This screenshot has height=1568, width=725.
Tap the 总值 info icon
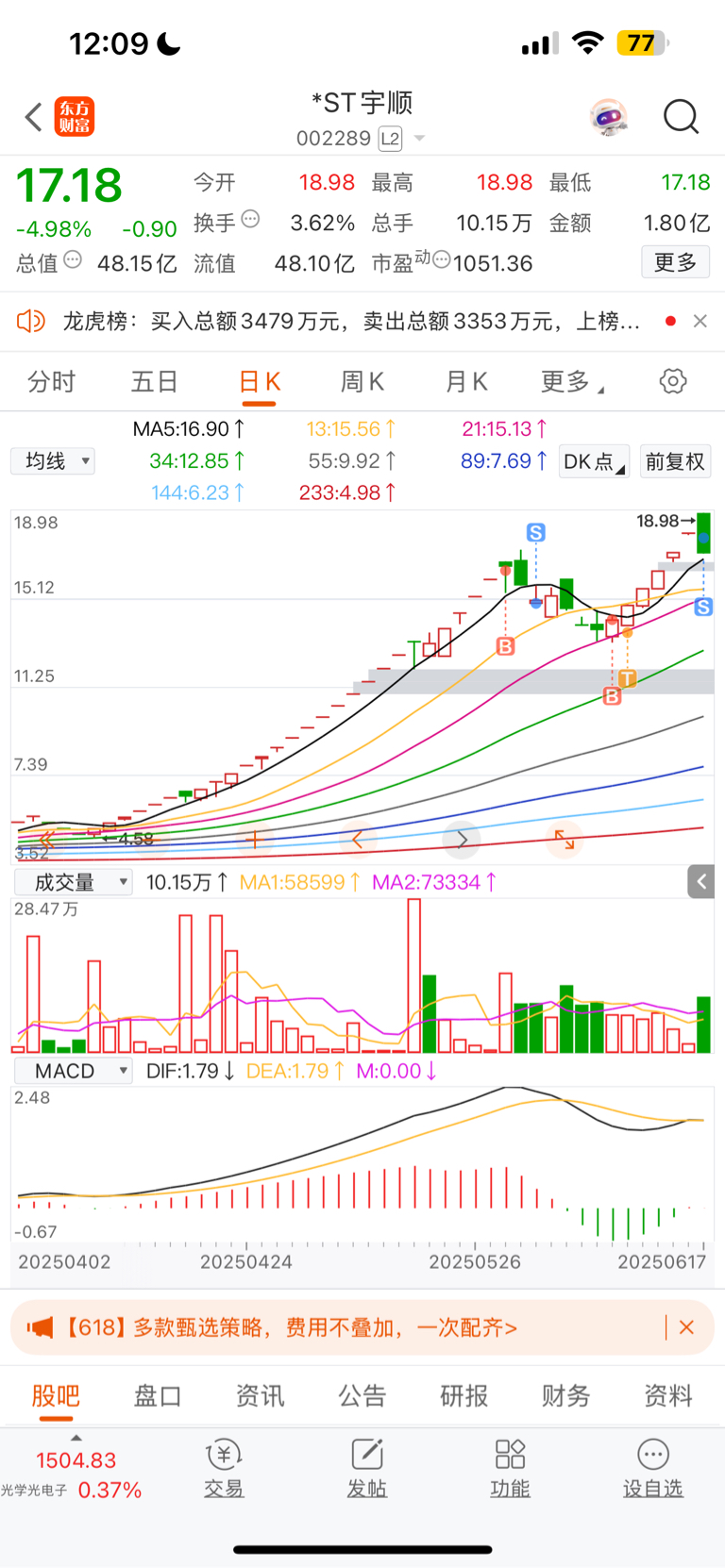click(x=73, y=259)
